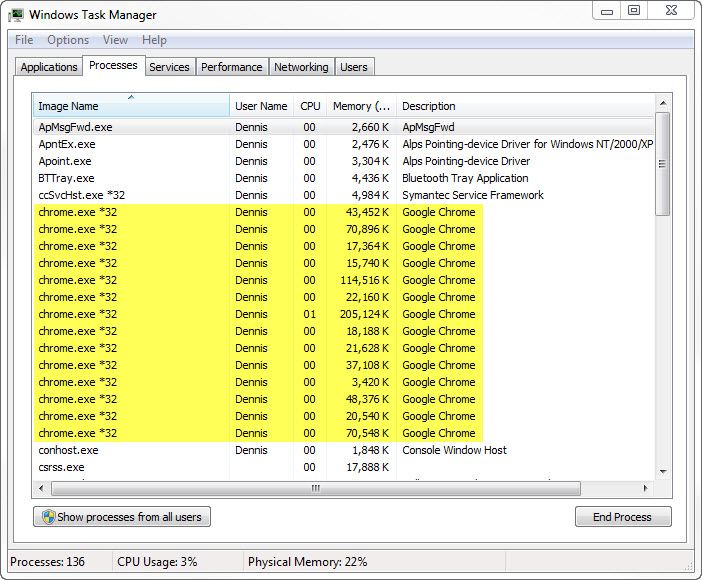Select chrome.exe using 43,452 K memory
Viewport: 702px width, 580px height.
(x=343, y=212)
